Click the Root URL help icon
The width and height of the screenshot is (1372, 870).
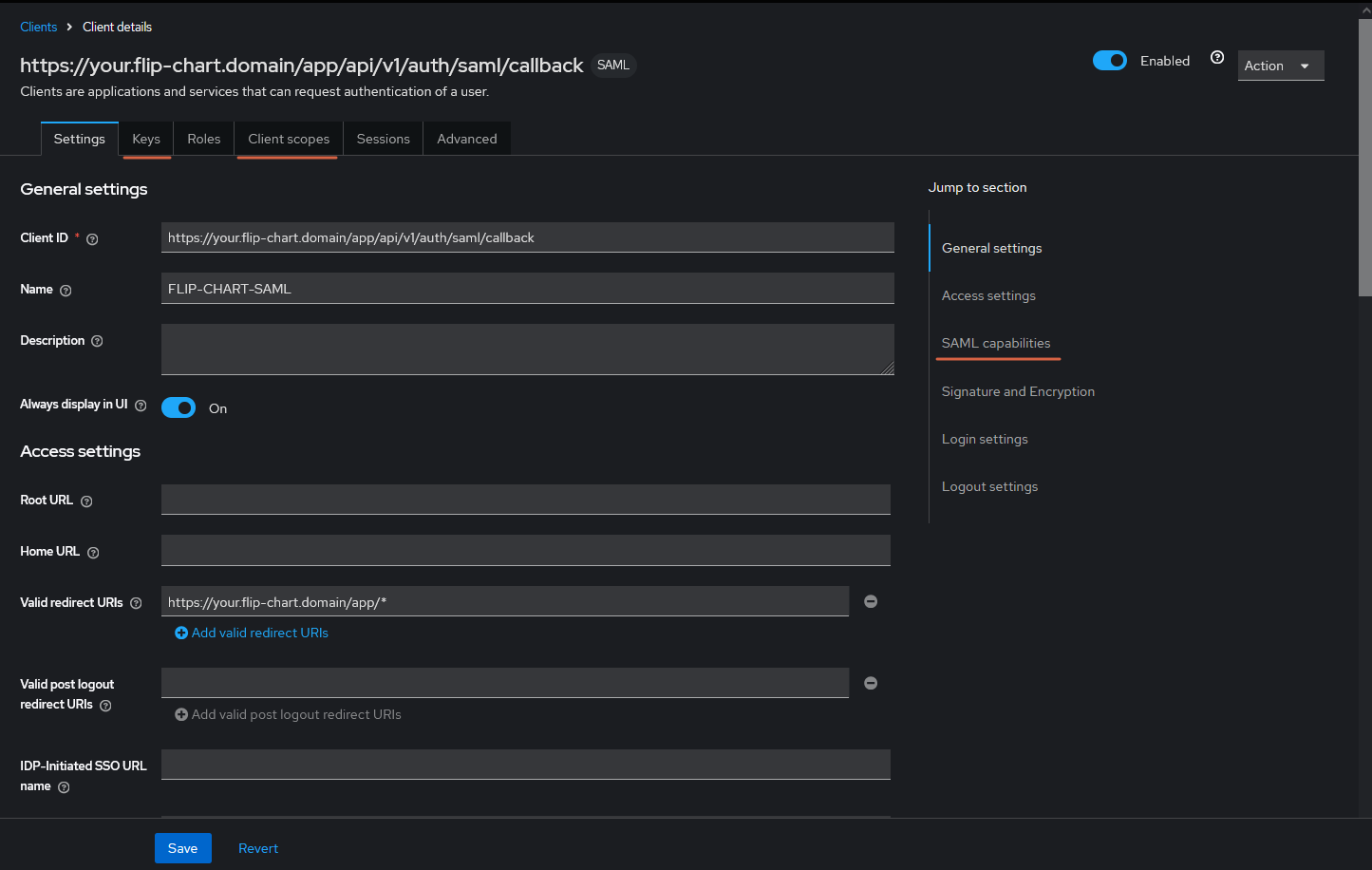click(86, 501)
